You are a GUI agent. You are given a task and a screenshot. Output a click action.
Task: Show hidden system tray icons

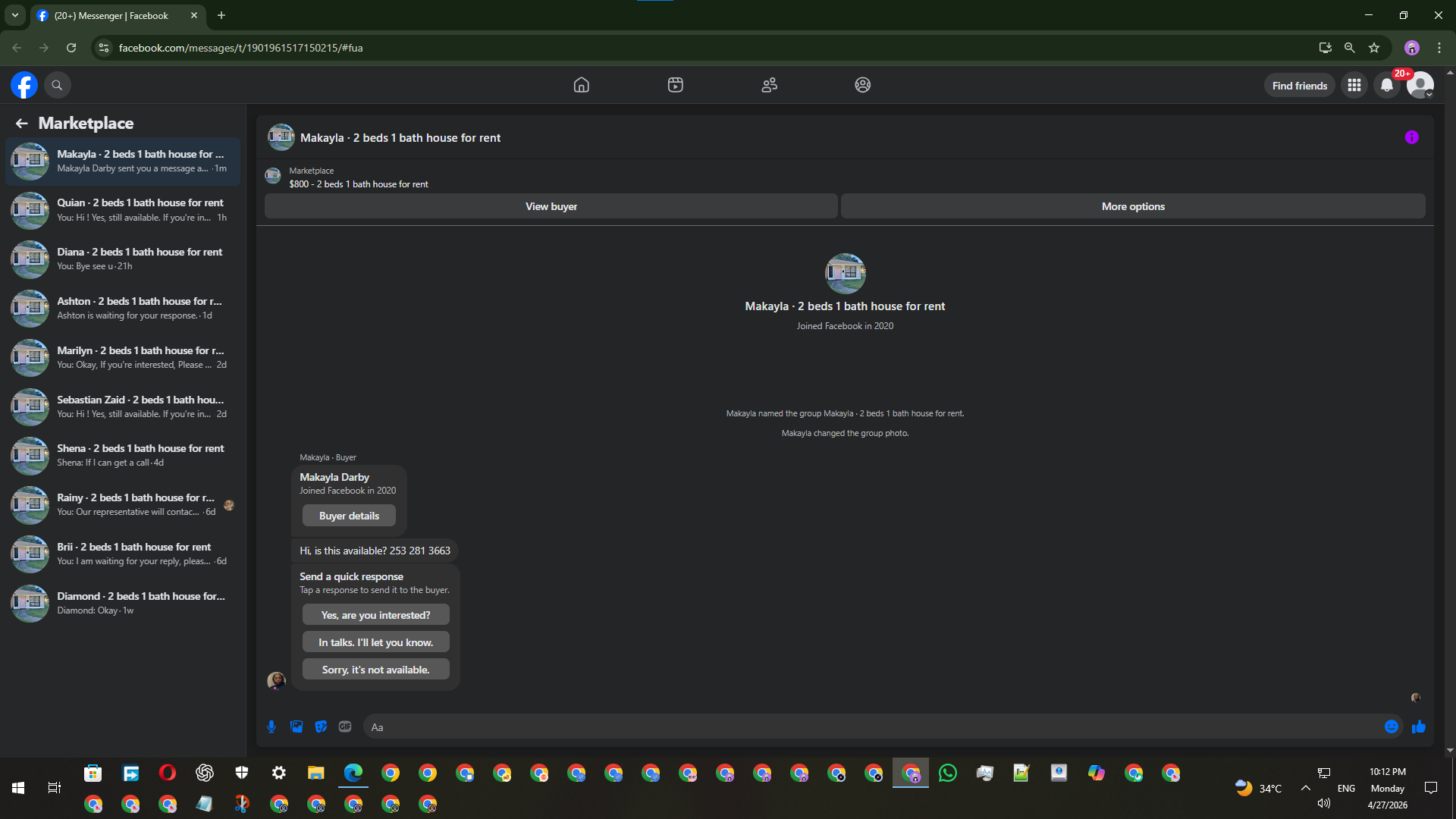(1305, 788)
